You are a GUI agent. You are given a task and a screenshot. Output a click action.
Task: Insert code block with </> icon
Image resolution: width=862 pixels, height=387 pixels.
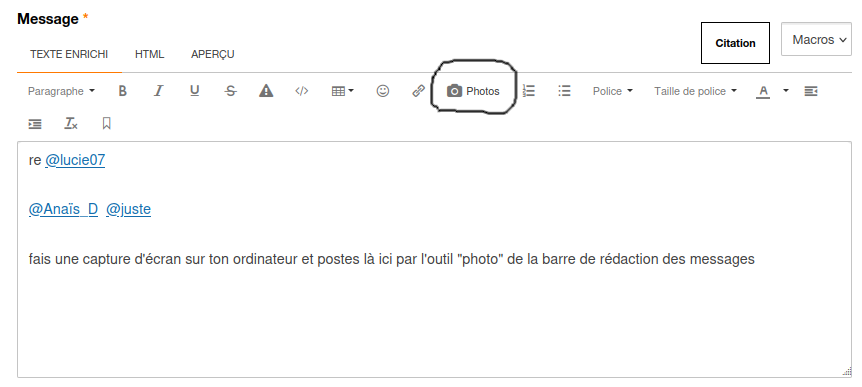302,91
